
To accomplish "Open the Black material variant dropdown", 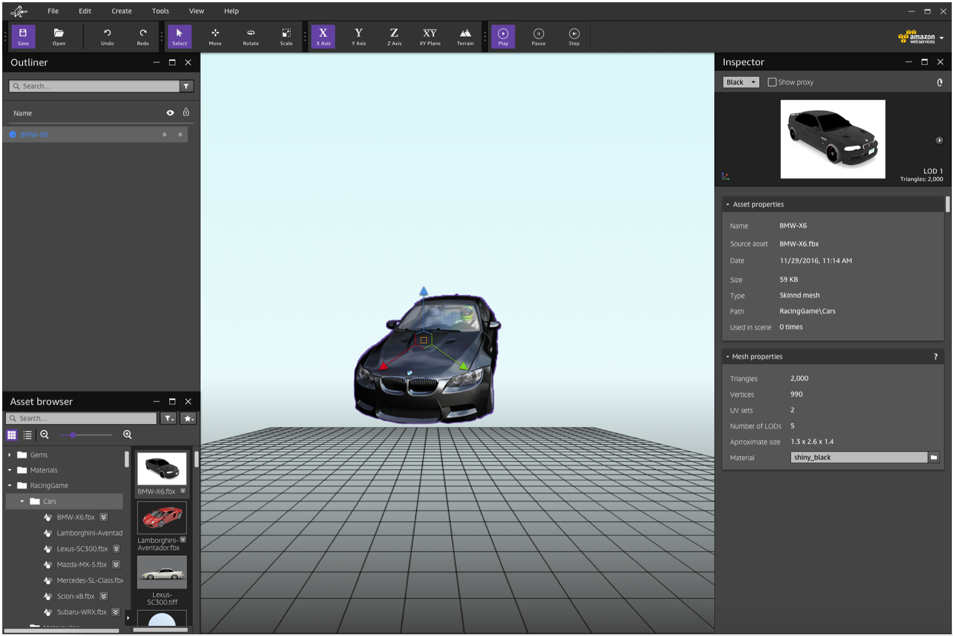I will click(741, 82).
